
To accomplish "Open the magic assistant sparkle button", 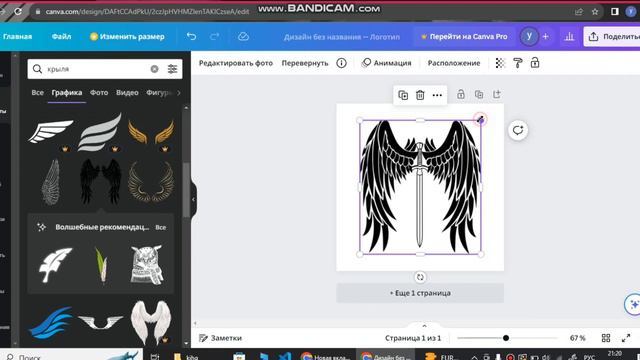I will pos(633,304).
